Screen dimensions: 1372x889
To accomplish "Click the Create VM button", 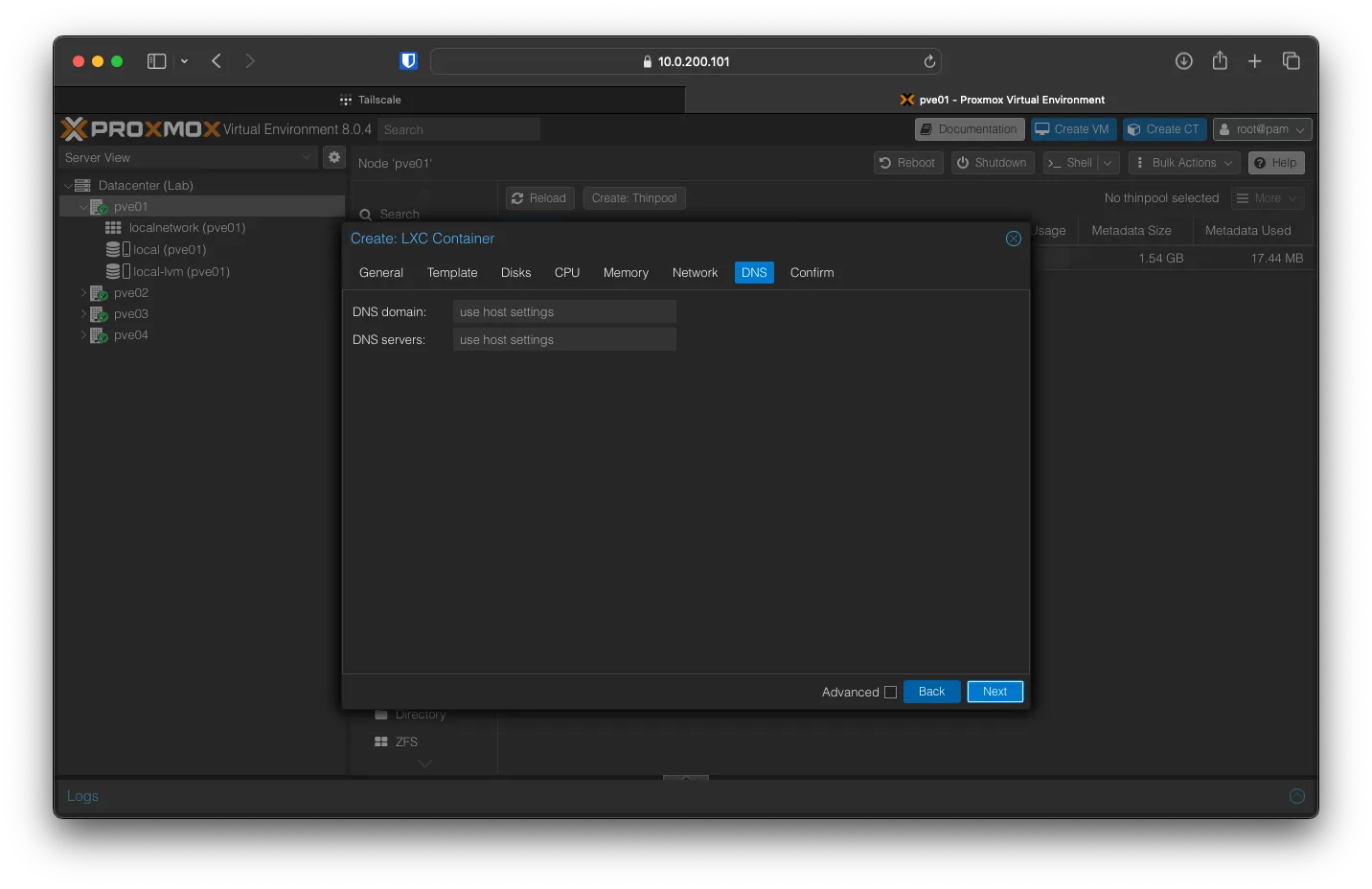I will 1073,129.
